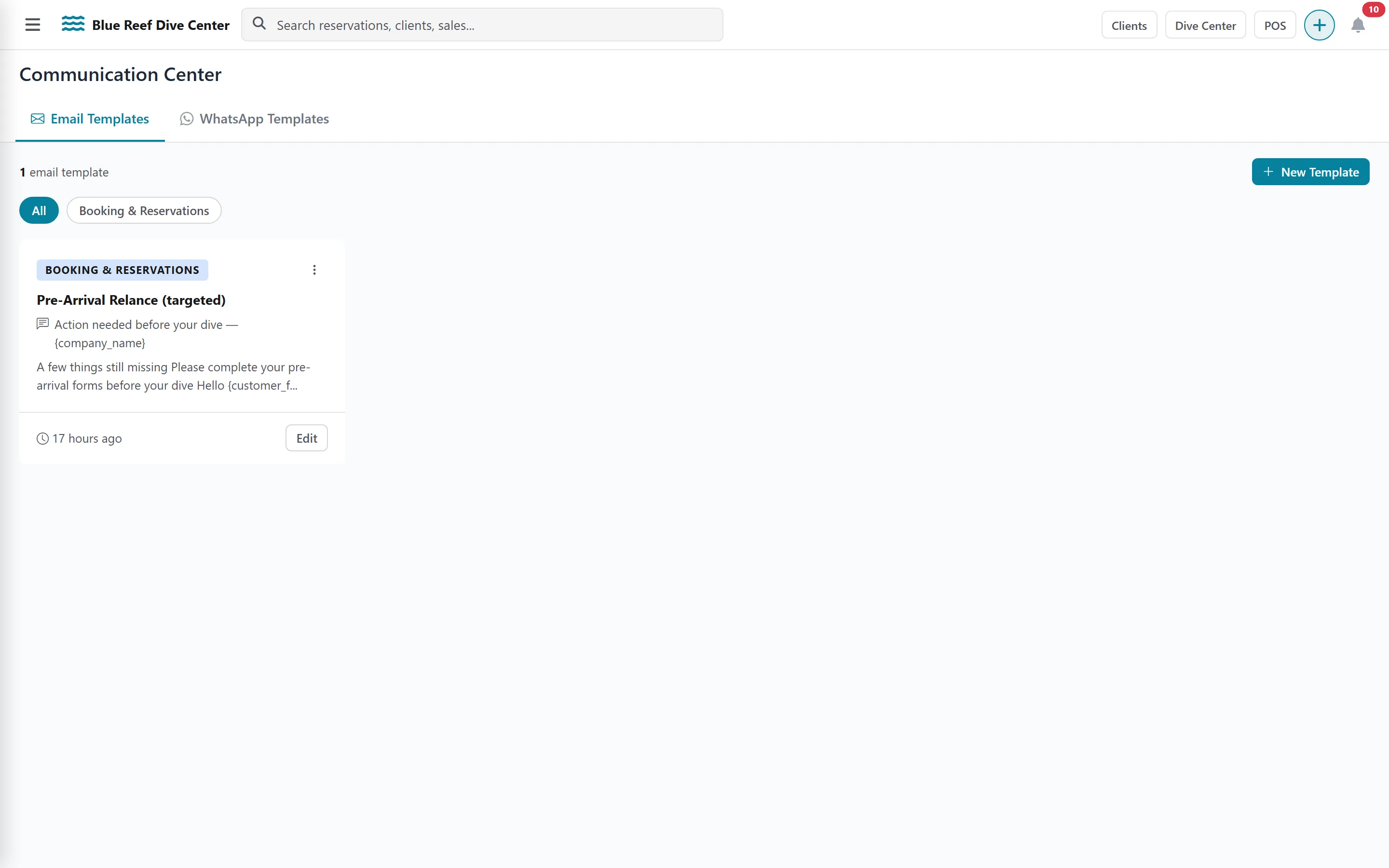This screenshot has width=1389, height=868.
Task: Click the '17 hours ago' timestamp
Action: tap(87, 439)
